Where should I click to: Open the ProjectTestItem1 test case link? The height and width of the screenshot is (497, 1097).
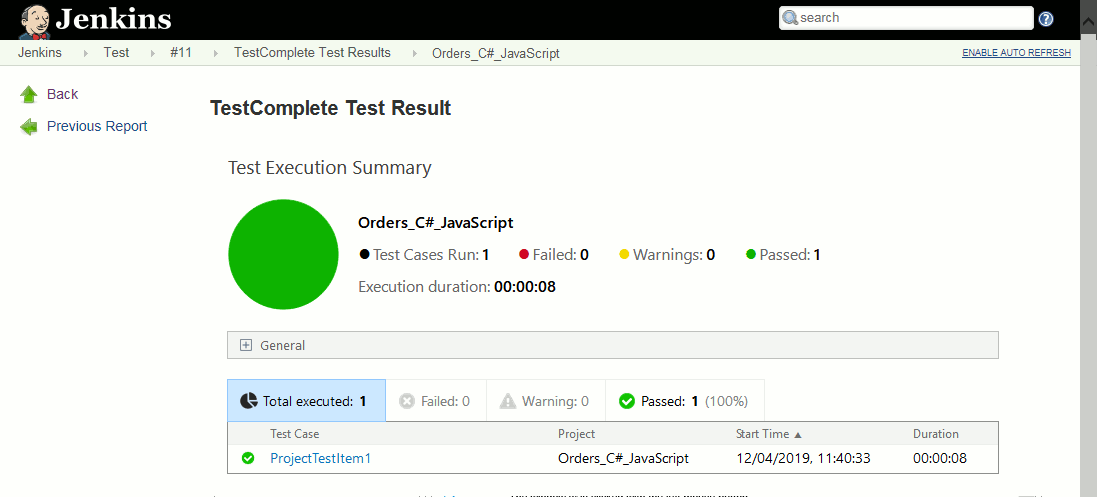(320, 459)
